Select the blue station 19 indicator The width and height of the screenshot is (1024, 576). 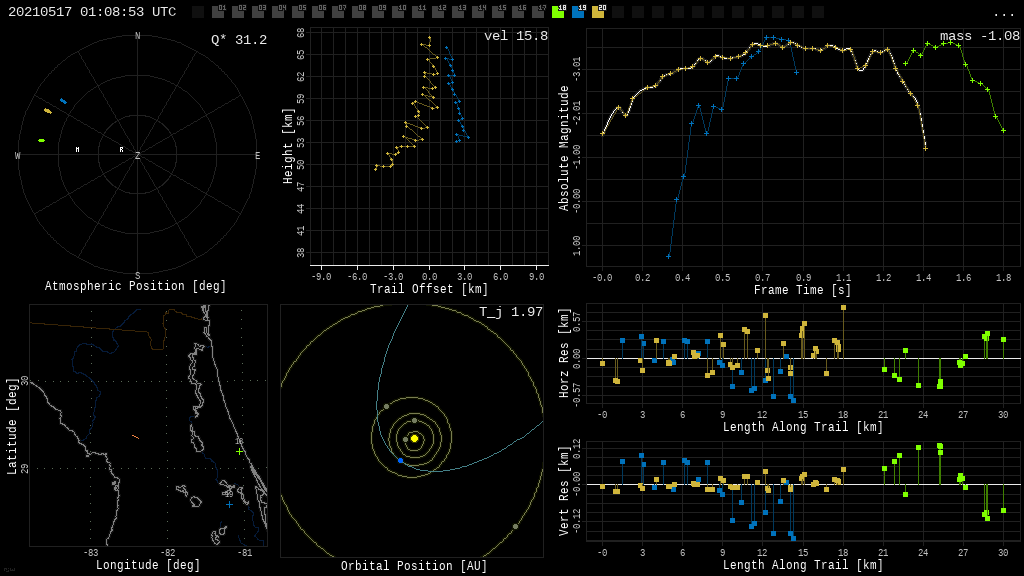coord(578,12)
